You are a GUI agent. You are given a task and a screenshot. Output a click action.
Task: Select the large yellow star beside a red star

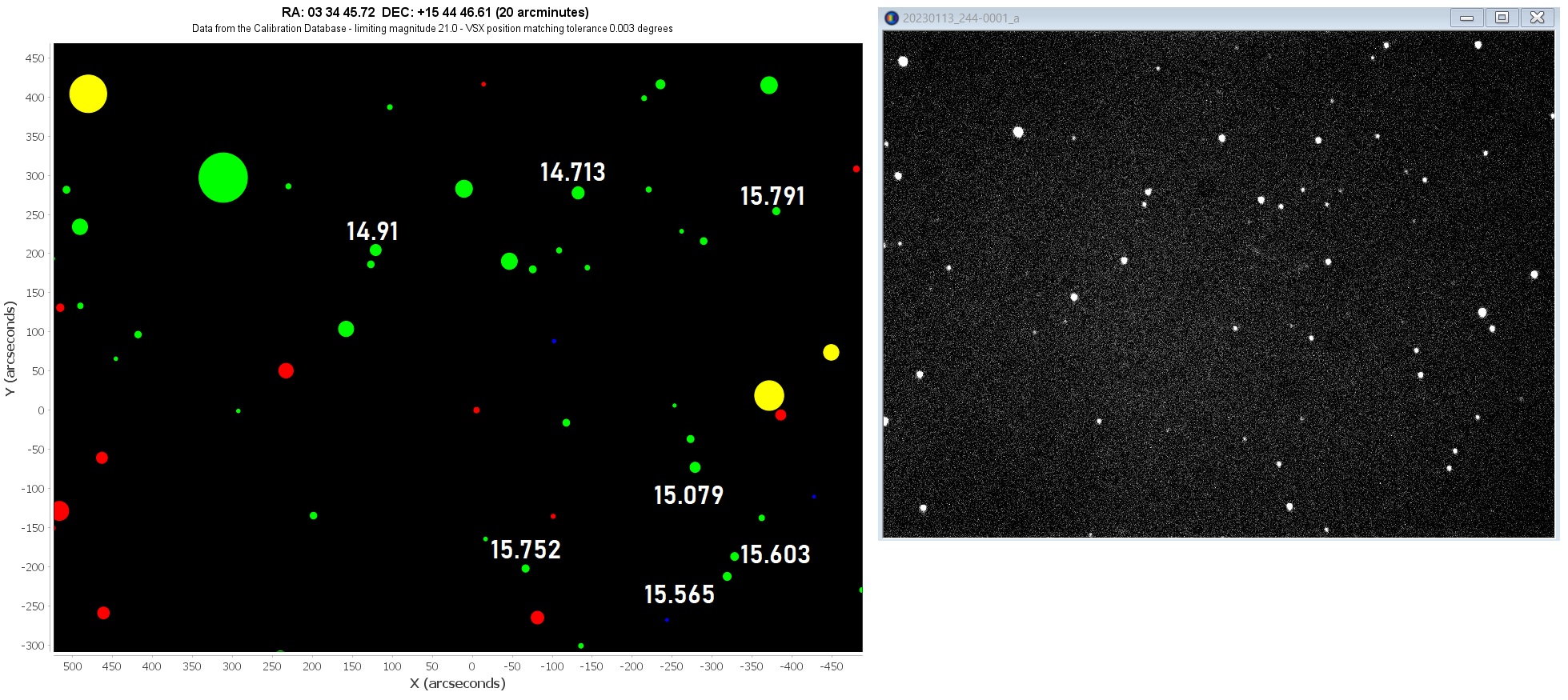coord(768,395)
